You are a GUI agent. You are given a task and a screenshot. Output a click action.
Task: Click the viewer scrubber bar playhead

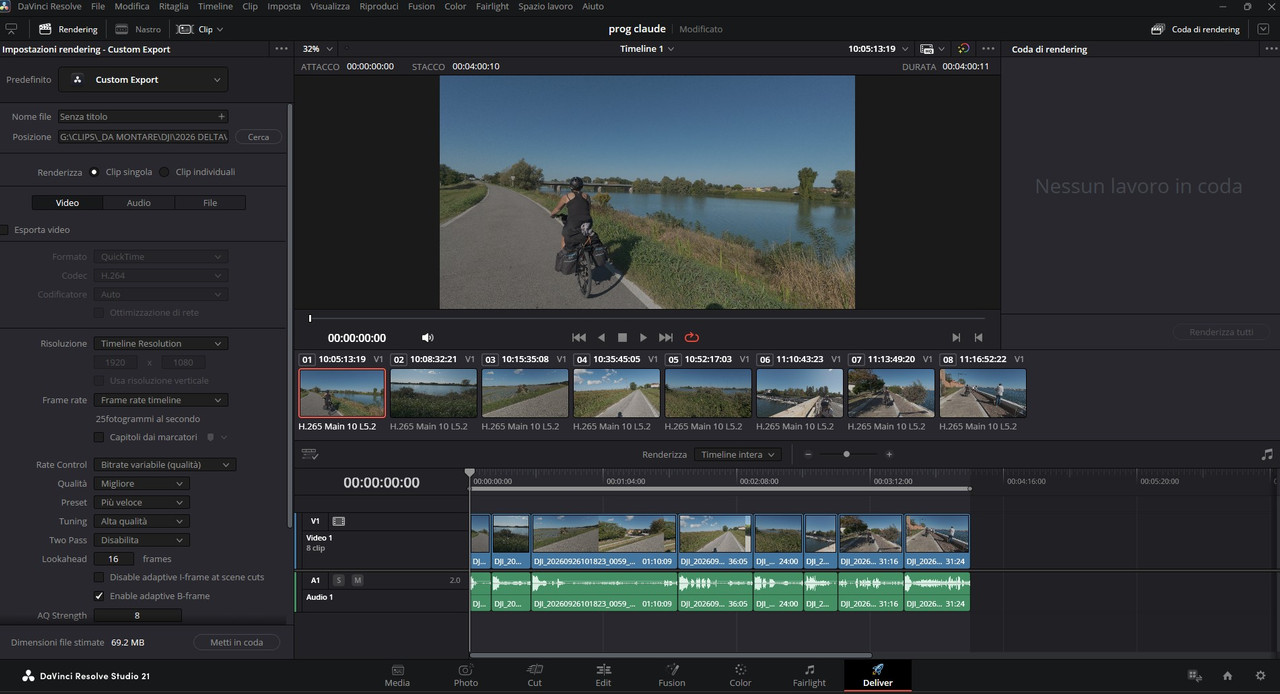click(x=310, y=318)
